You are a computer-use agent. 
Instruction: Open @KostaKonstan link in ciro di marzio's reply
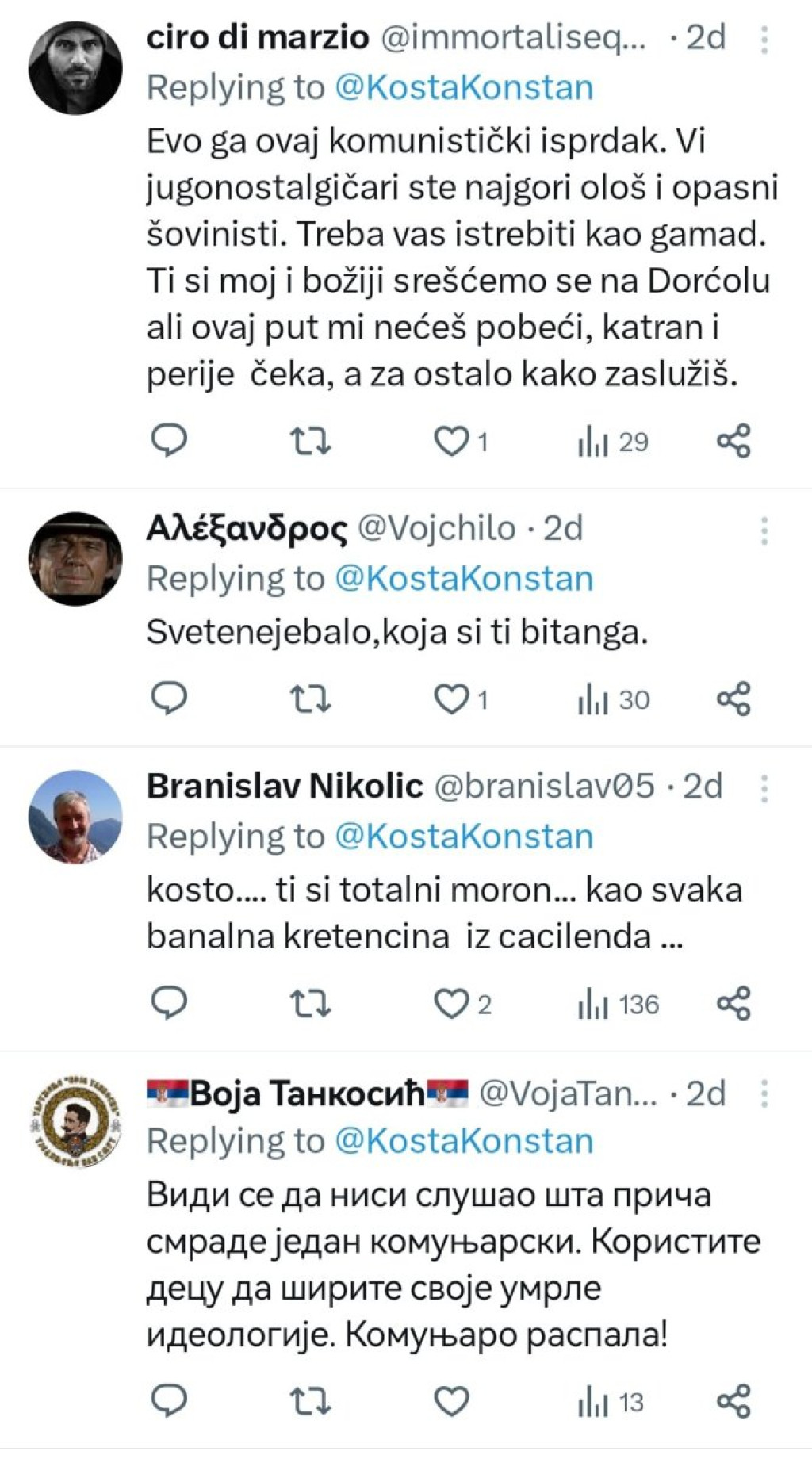tap(464, 87)
